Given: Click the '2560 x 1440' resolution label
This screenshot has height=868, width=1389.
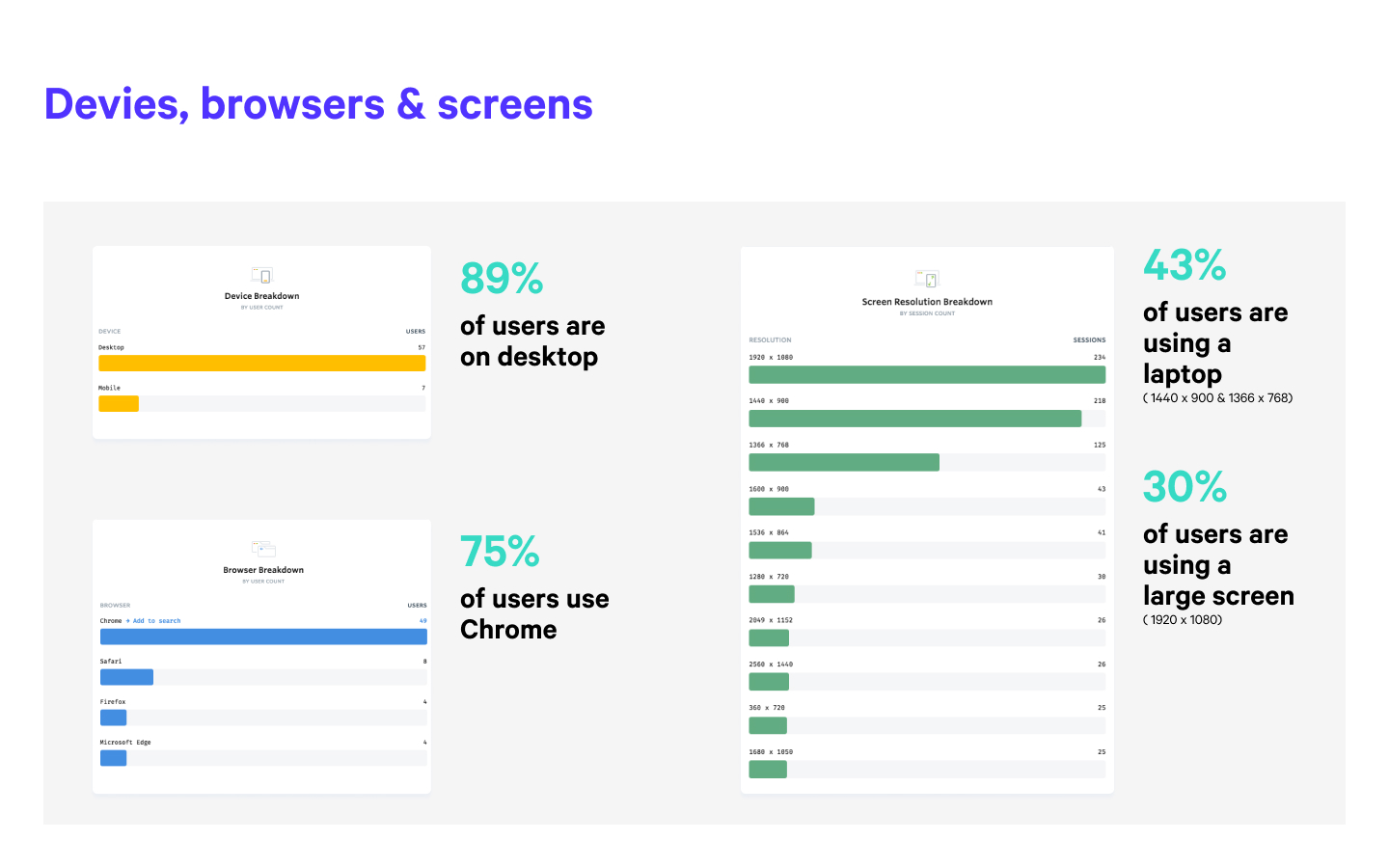Looking at the screenshot, I should click(771, 665).
